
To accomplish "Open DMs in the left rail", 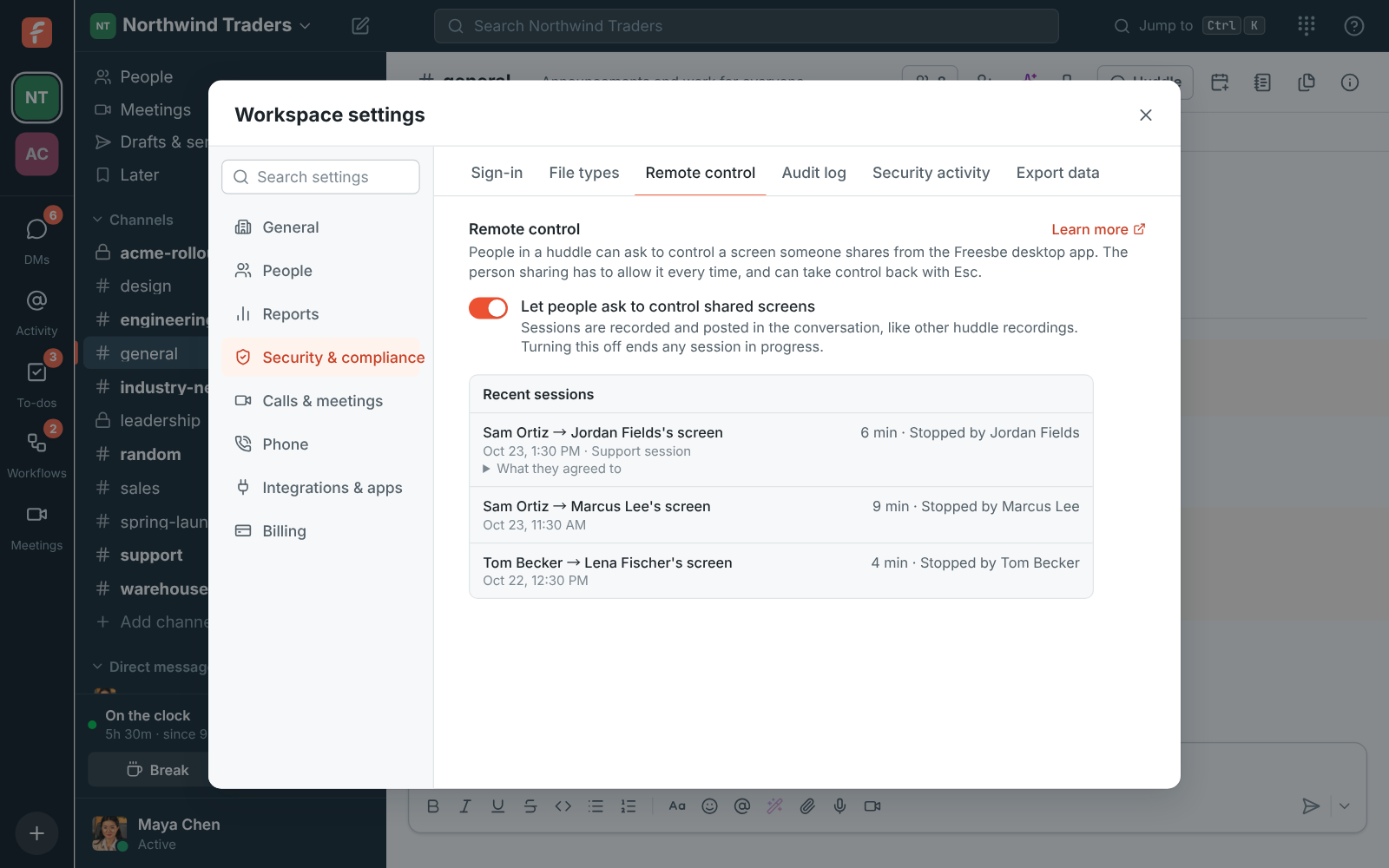I will click(x=36, y=238).
